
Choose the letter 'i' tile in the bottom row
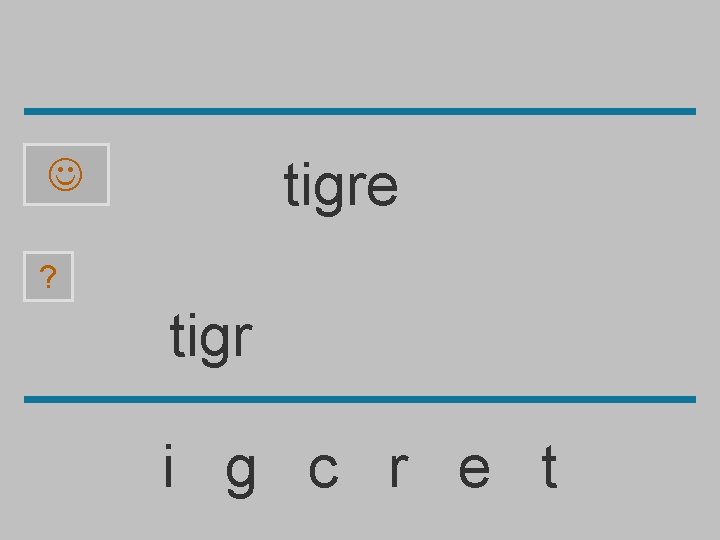[169, 465]
